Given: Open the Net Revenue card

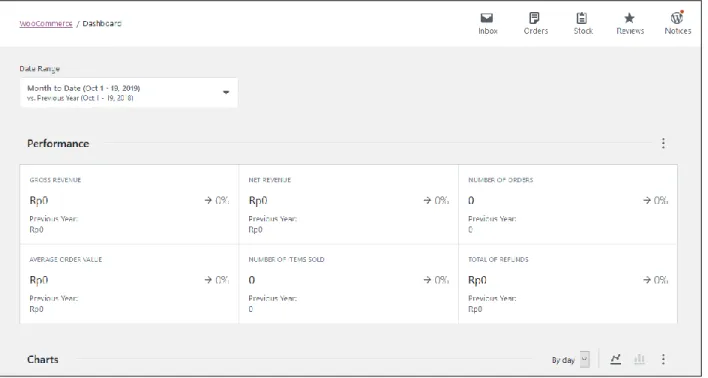Looking at the screenshot, I should [x=349, y=205].
